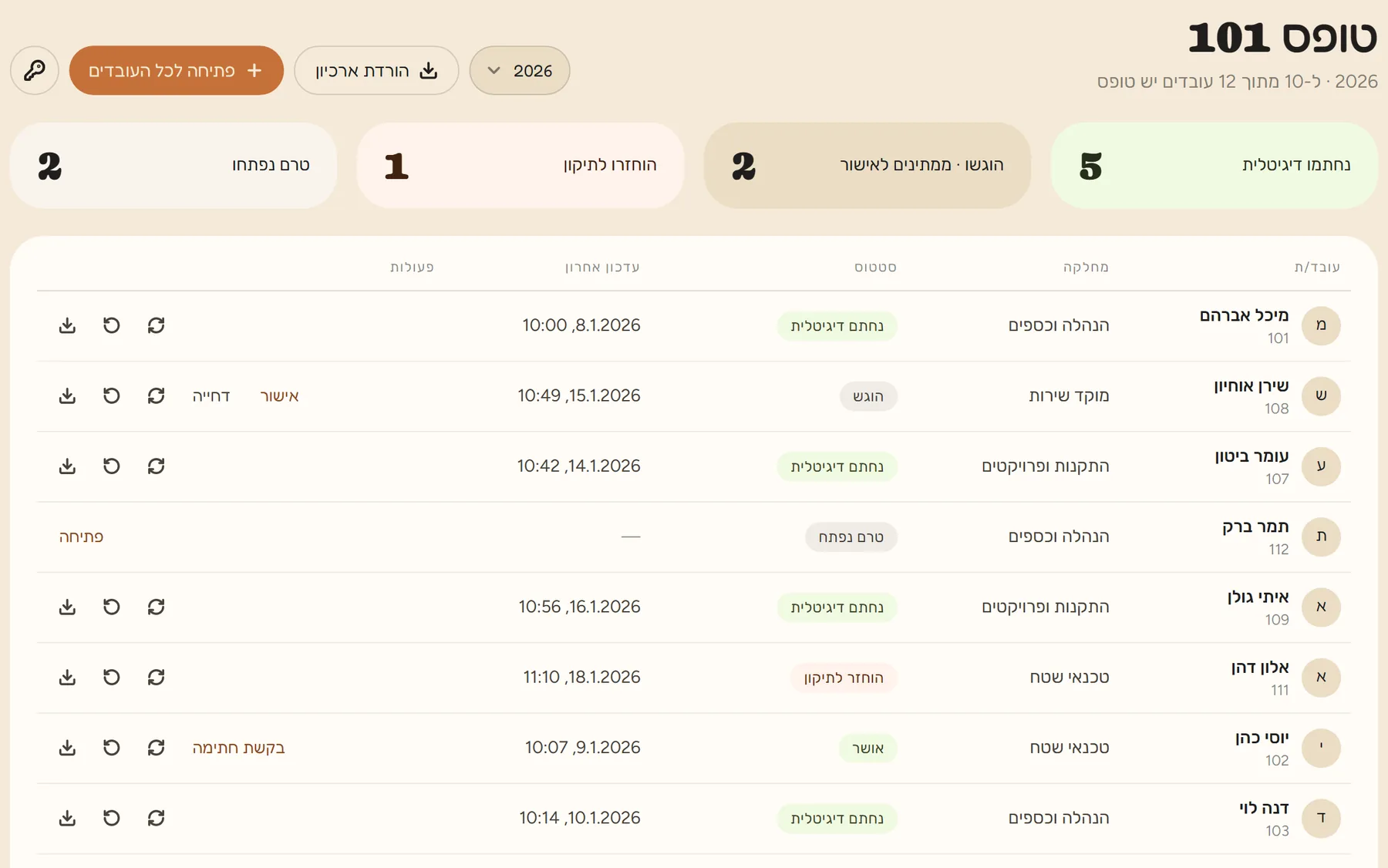Download form for דנה לוי
This screenshot has height=868, width=1388.
(x=67, y=818)
